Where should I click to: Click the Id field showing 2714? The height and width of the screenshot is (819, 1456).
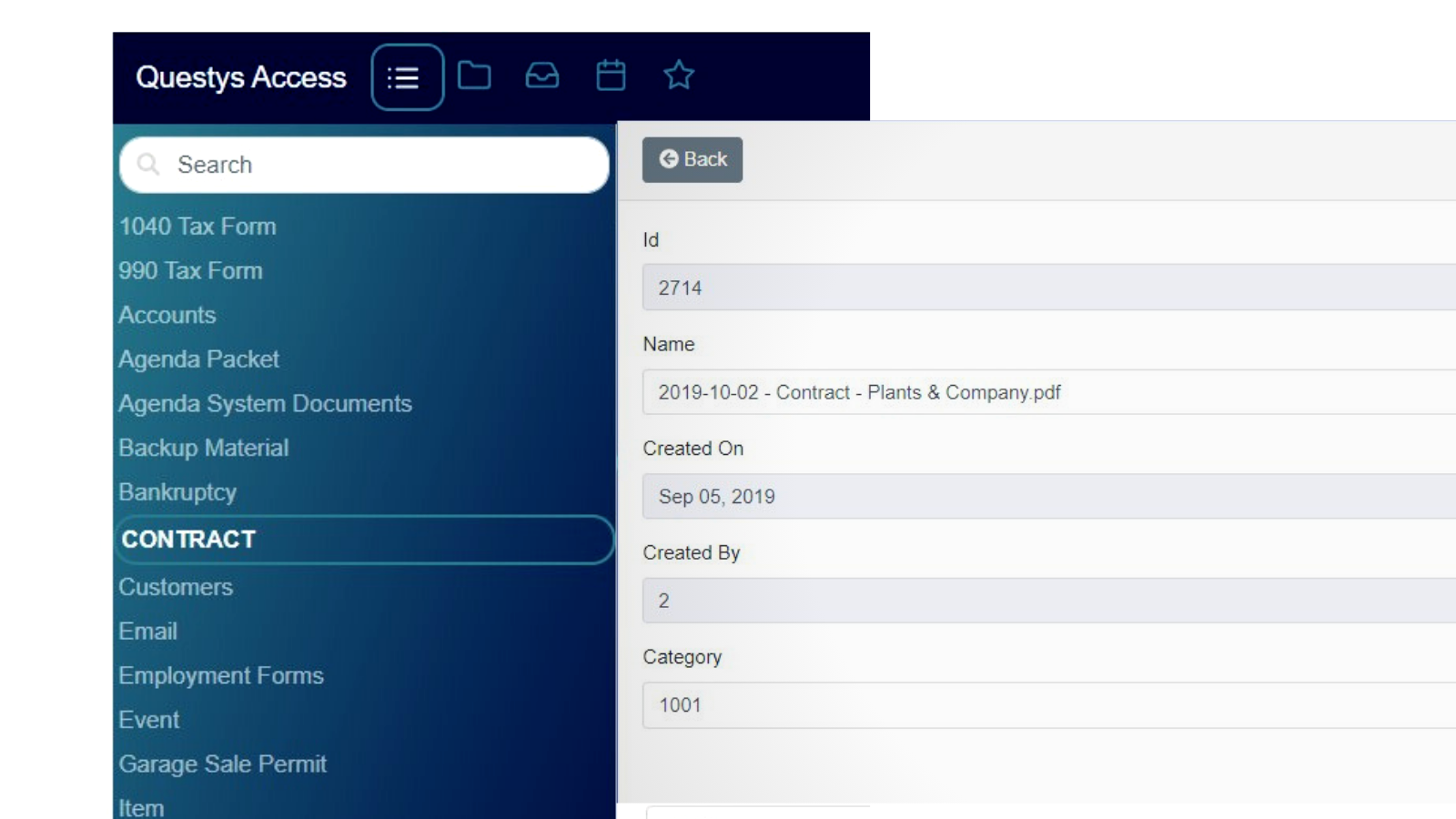click(1049, 288)
